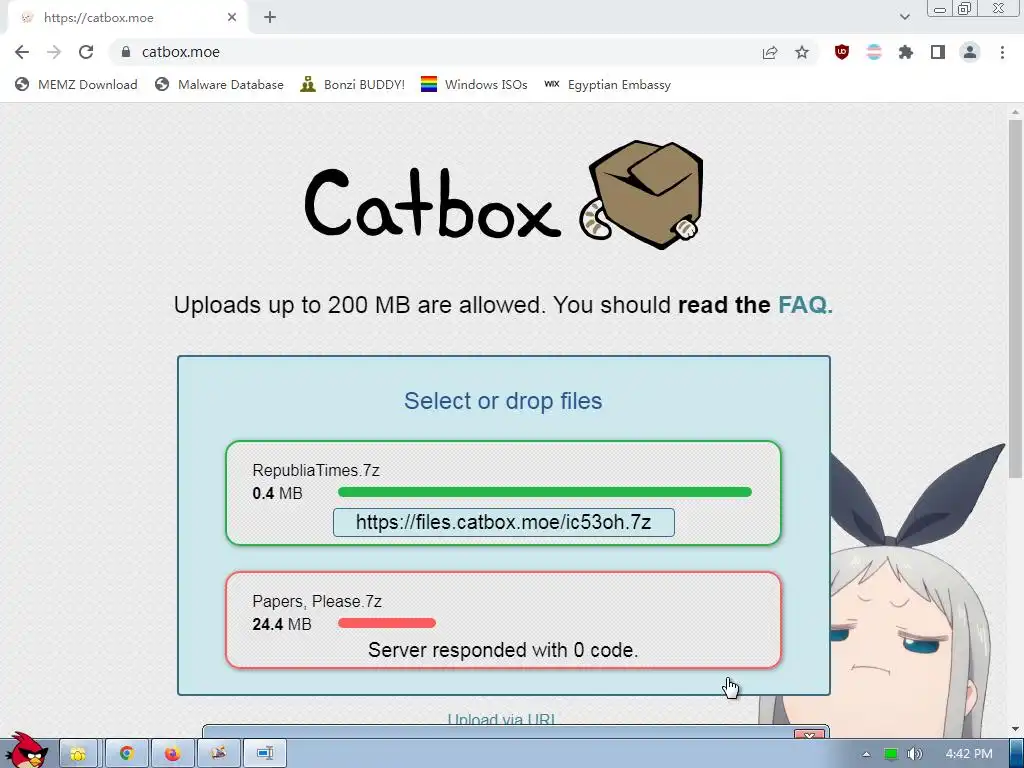This screenshot has width=1024, height=768.
Task: Show hidden system tray icons
Action: (x=866, y=754)
